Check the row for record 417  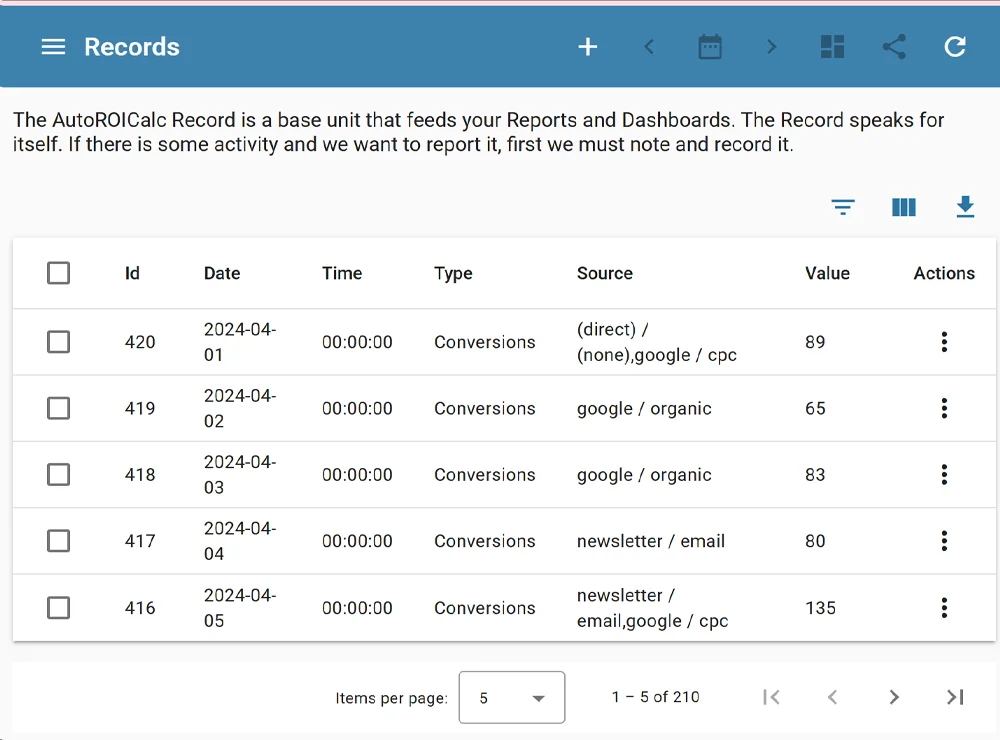58,541
